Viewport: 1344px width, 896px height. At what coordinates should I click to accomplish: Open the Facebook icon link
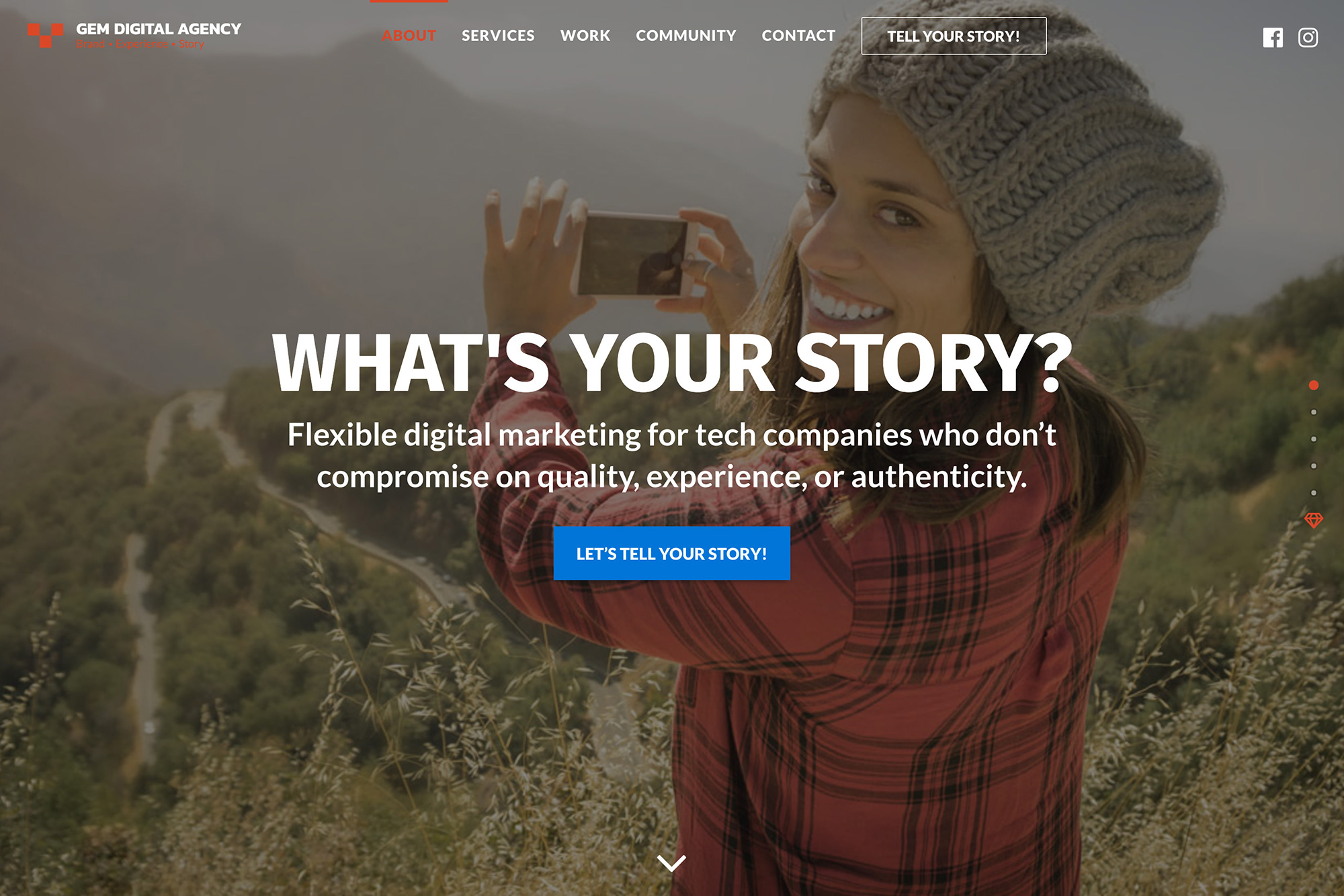pos(1273,38)
